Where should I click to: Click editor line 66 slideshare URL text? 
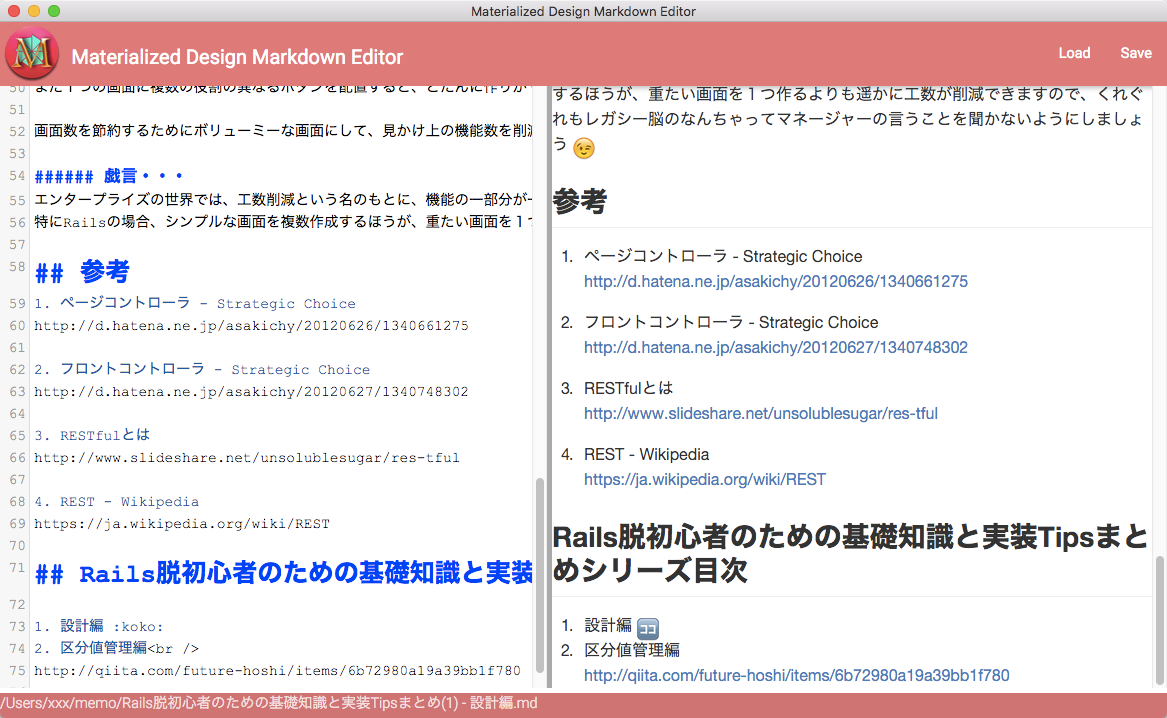coord(247,458)
